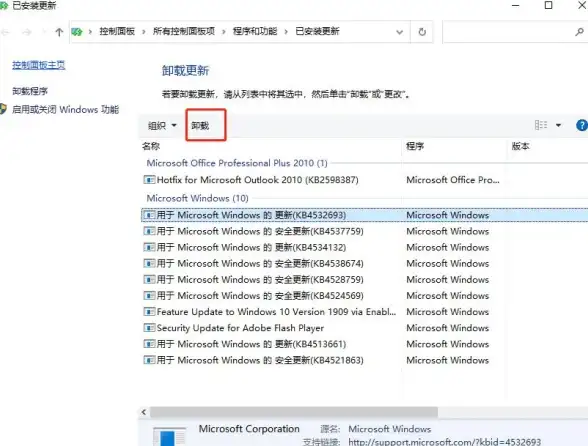Select update KB4534132 text

coord(251,247)
